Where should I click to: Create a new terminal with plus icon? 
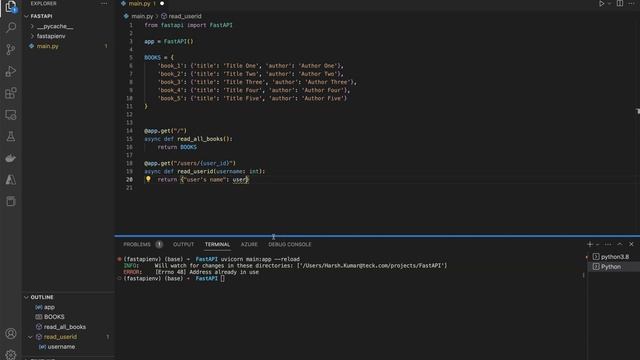click(x=589, y=244)
